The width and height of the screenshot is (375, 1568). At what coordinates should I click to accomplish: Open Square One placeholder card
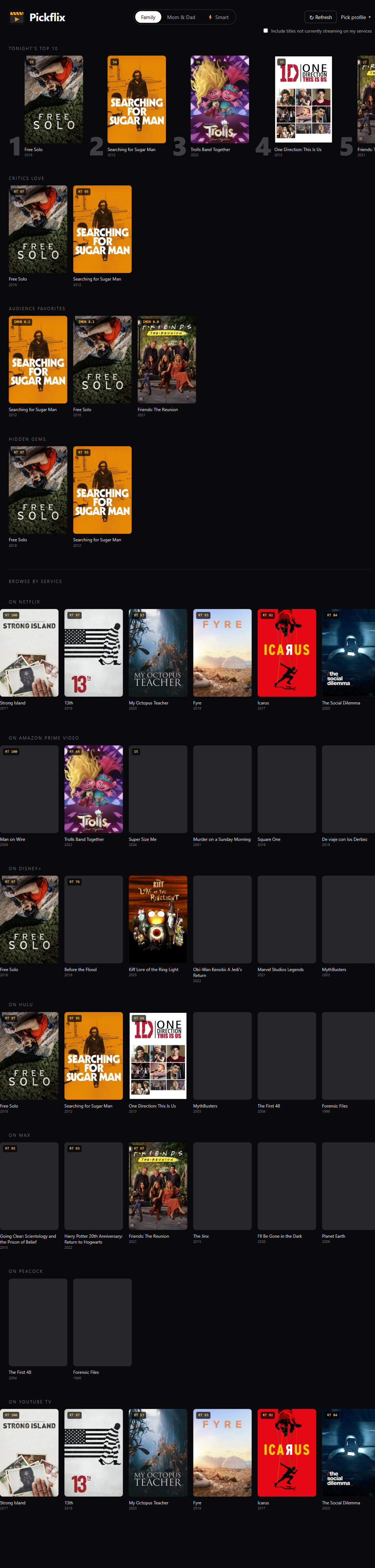pyautogui.click(x=287, y=789)
